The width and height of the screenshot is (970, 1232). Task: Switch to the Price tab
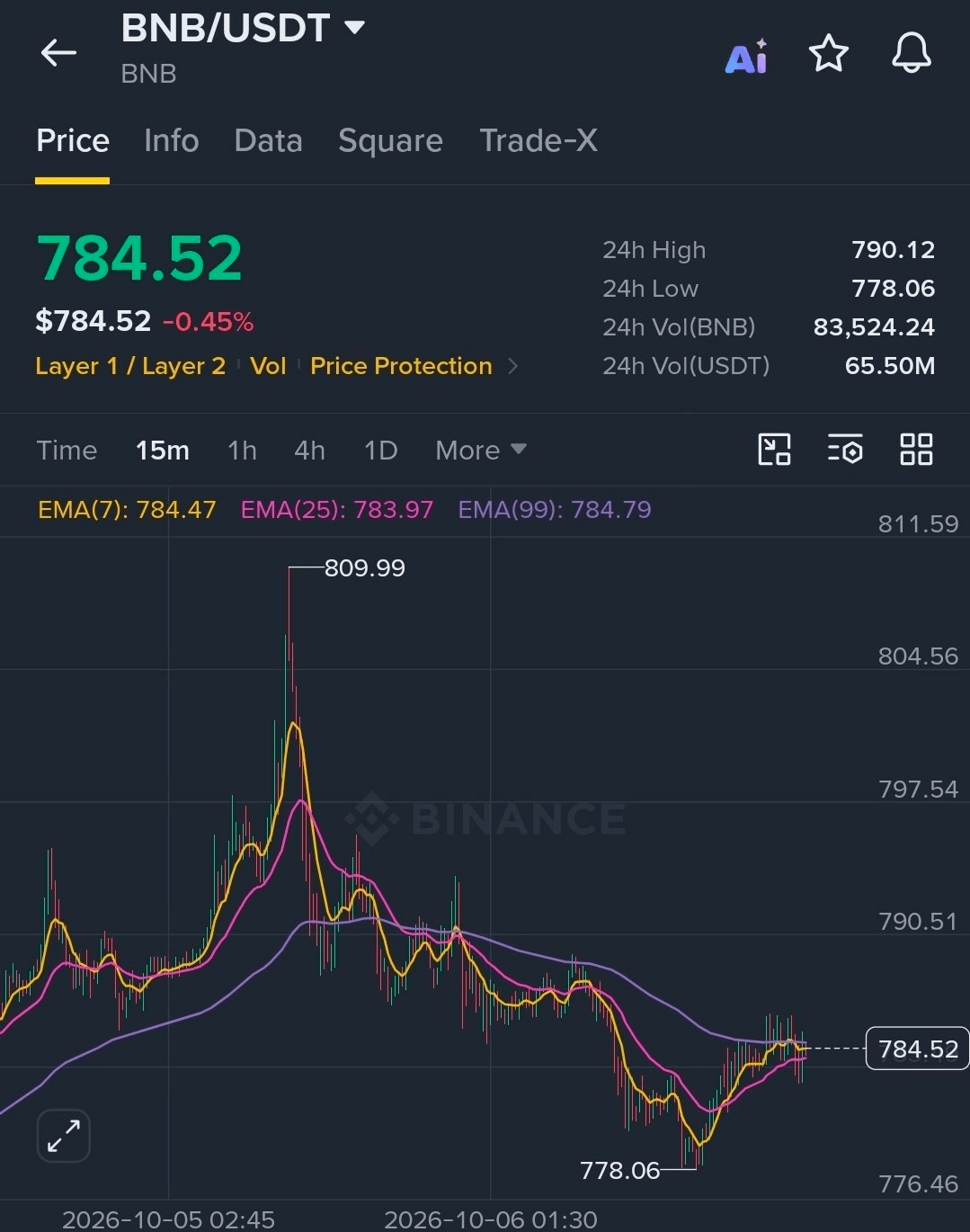click(x=73, y=141)
